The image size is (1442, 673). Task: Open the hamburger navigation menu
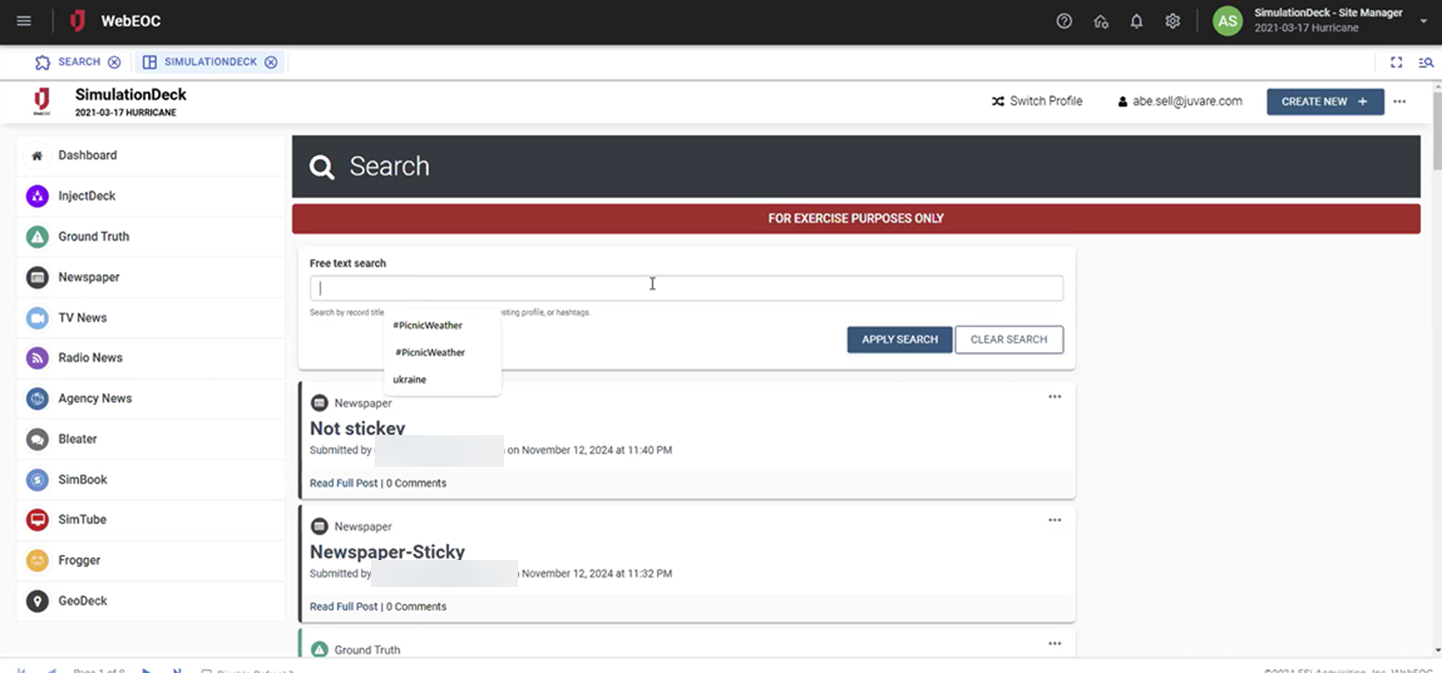tap(24, 20)
